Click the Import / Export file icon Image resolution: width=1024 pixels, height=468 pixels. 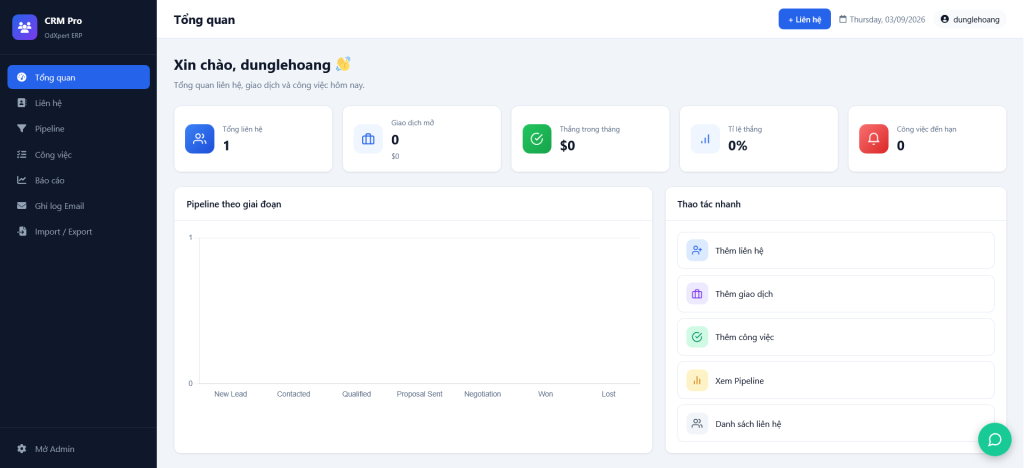click(22, 231)
